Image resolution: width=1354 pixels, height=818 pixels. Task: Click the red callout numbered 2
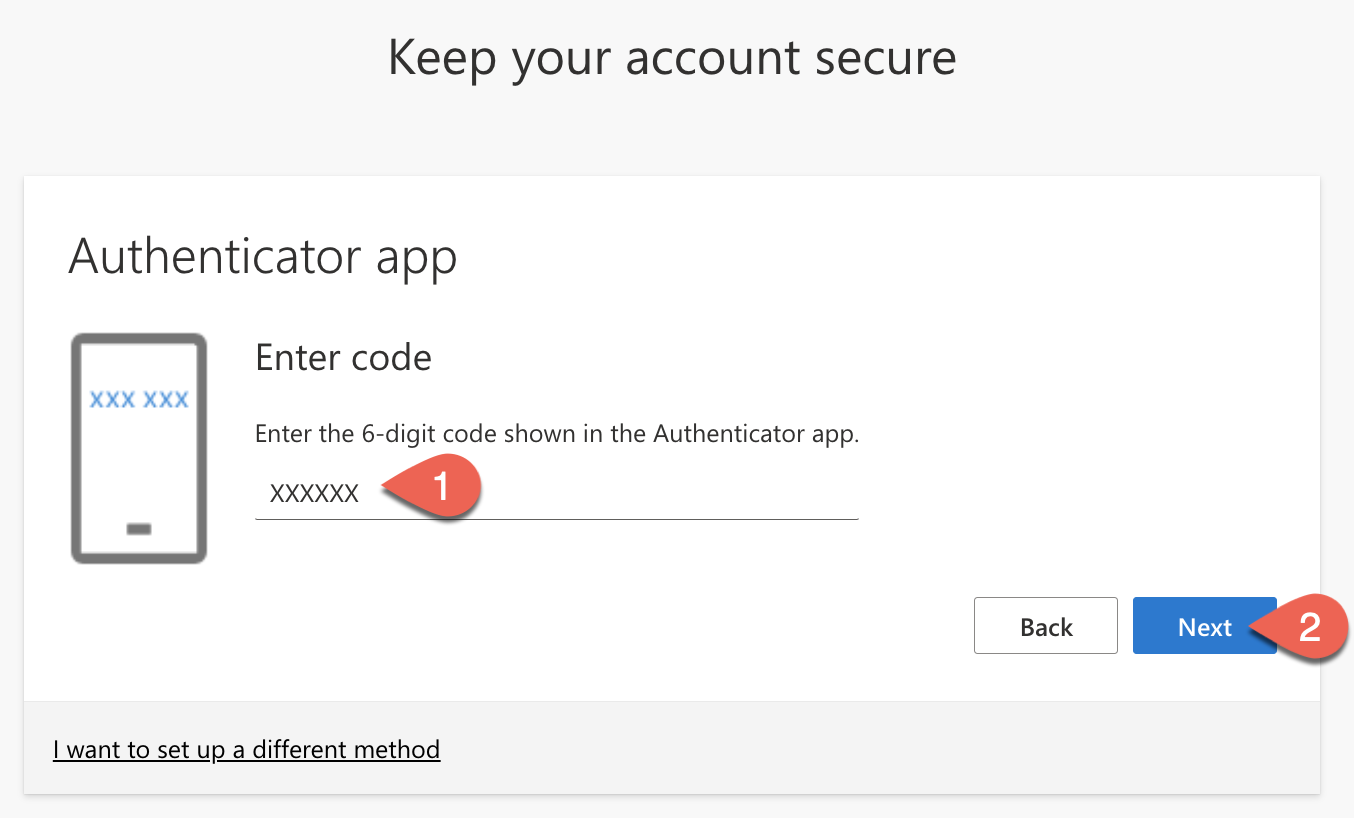tap(1308, 627)
